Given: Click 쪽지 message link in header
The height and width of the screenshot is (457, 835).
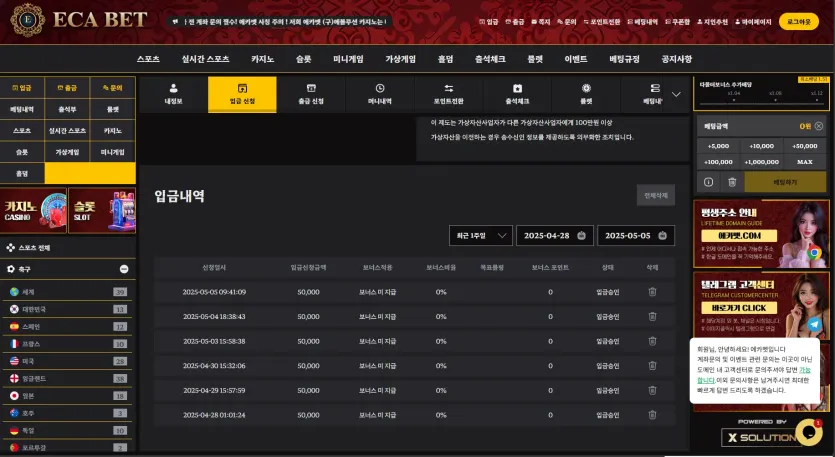Looking at the screenshot, I should (x=541, y=22).
